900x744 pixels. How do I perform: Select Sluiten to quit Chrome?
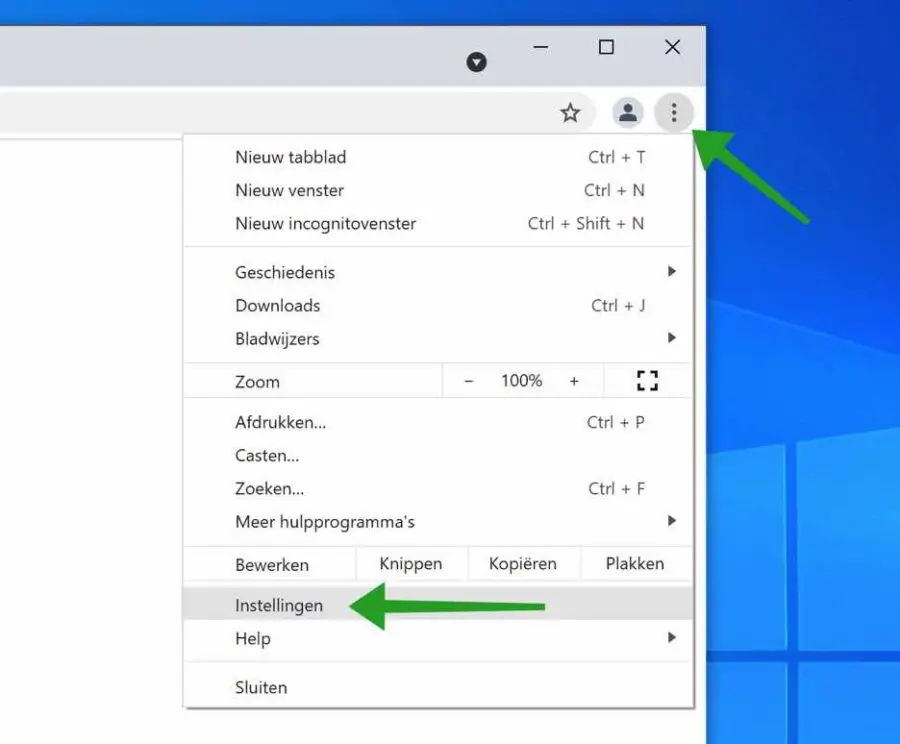coord(438,687)
